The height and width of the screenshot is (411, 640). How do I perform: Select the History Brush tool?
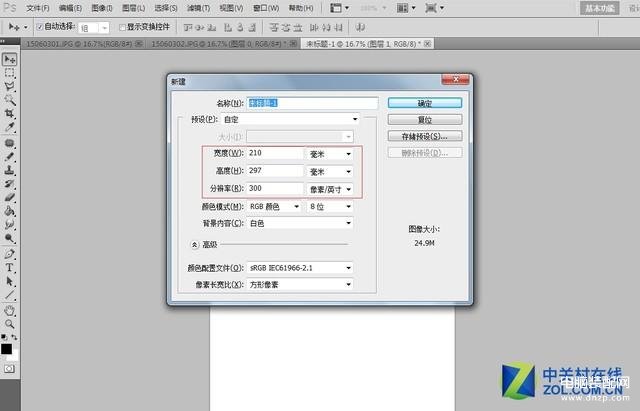[9, 184]
